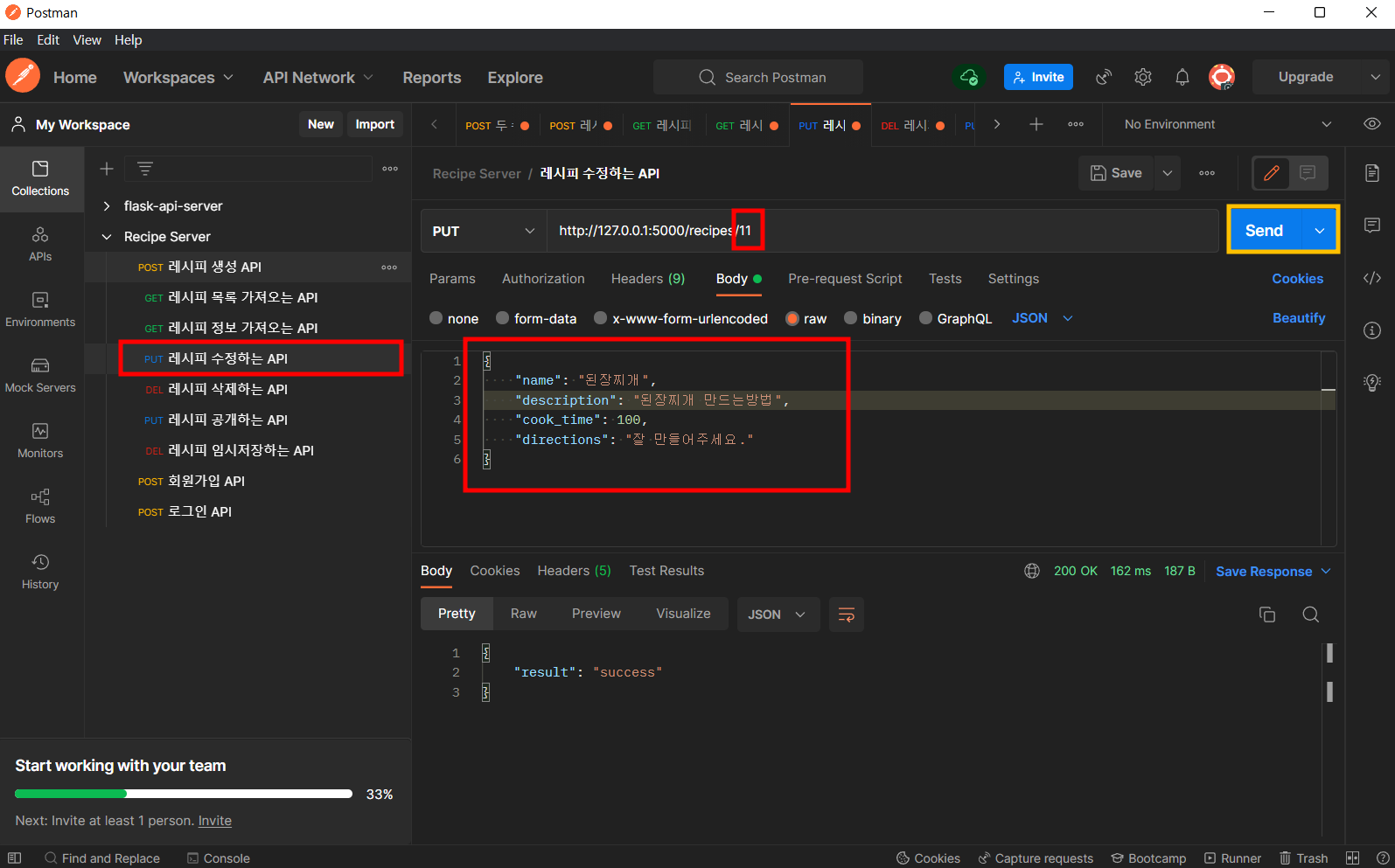1395x868 pixels.
Task: Toggle response line wrap icon
Action: coord(847,615)
